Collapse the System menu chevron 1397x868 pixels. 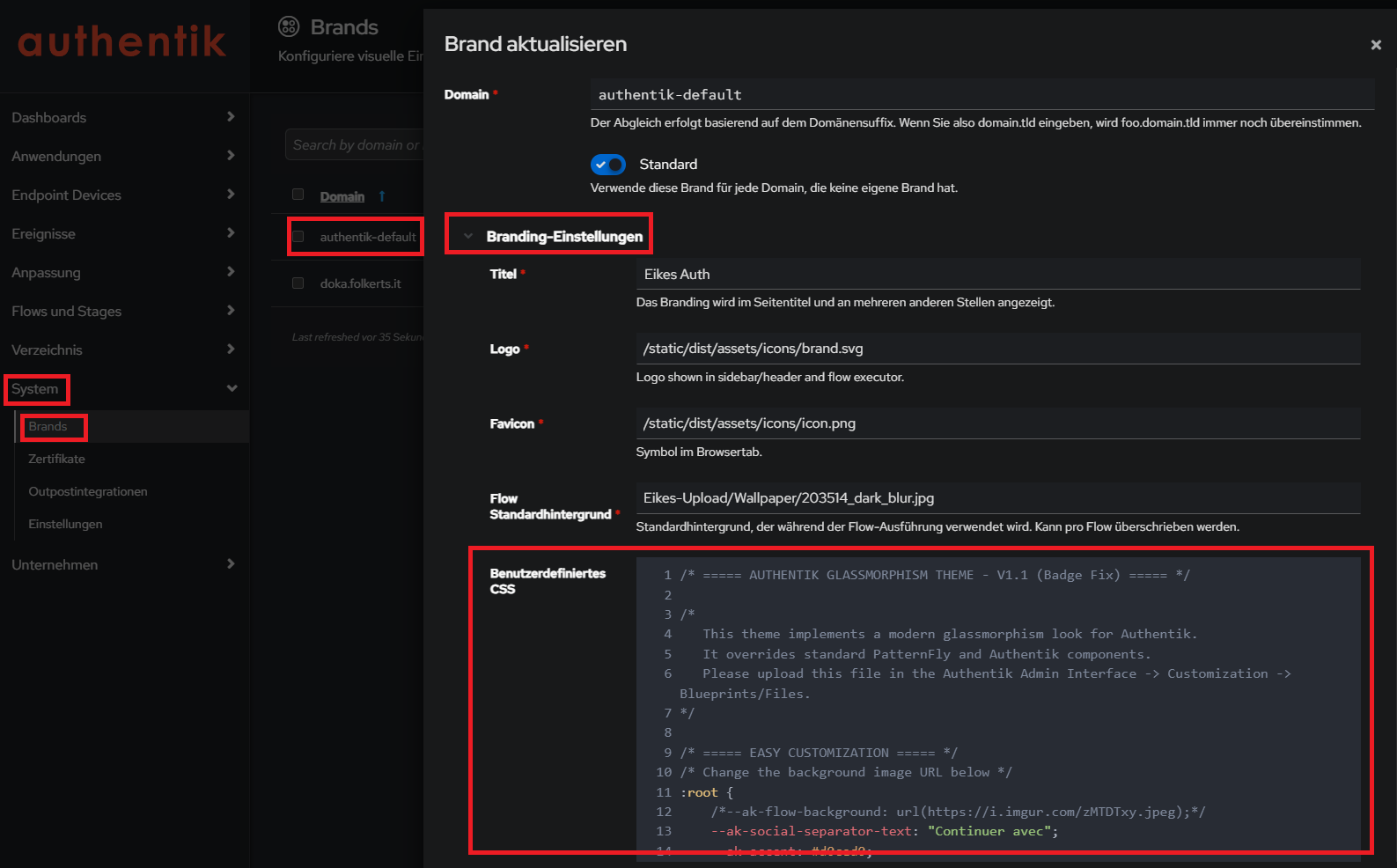tap(232, 388)
